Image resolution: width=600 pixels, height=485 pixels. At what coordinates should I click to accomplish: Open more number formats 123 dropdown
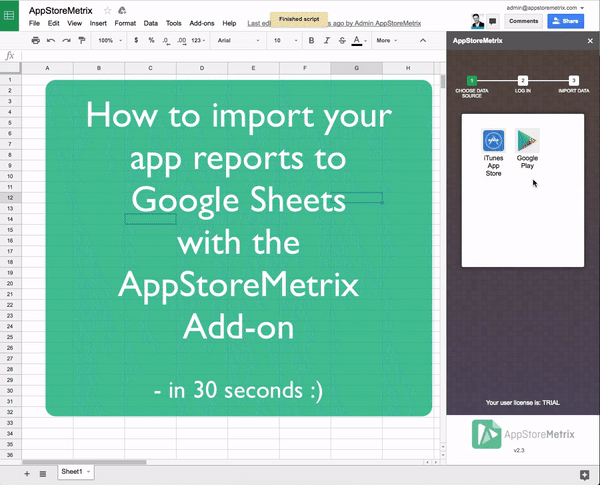[x=198, y=40]
